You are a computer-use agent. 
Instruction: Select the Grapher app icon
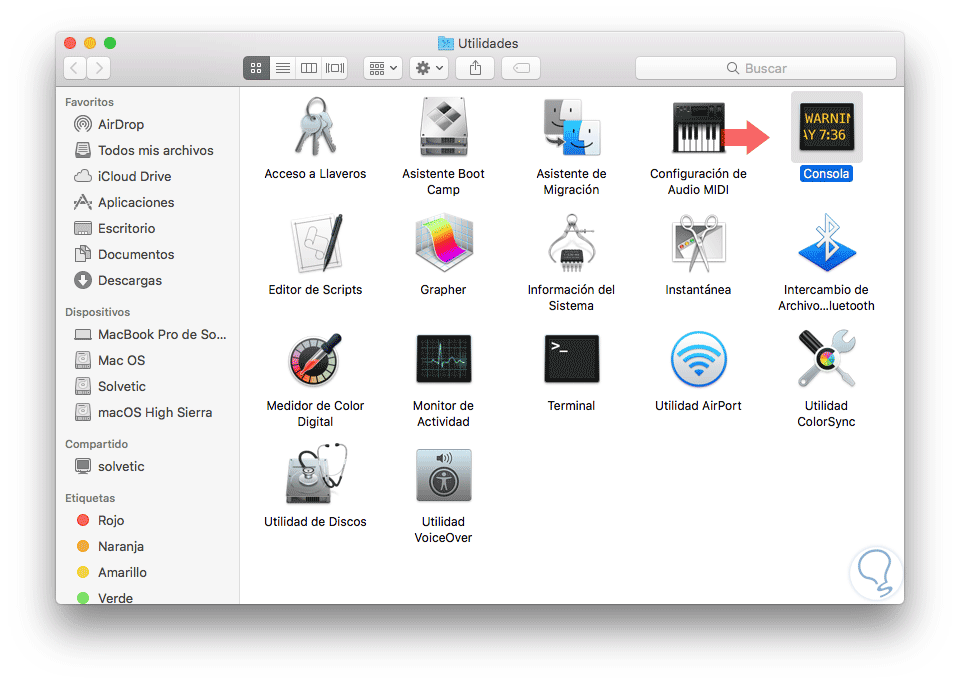pyautogui.click(x=443, y=244)
